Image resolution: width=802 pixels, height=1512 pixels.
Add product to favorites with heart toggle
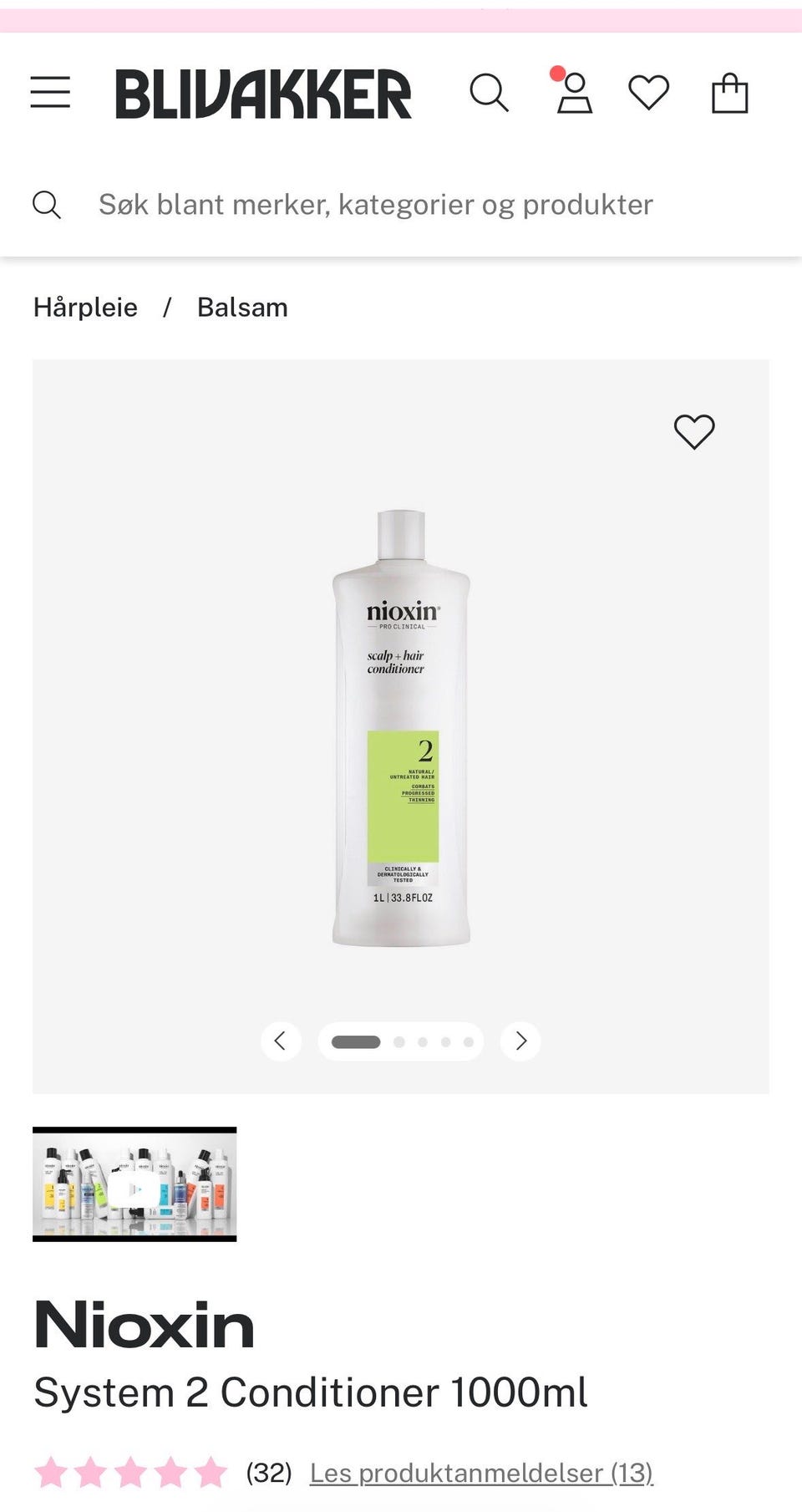click(694, 432)
